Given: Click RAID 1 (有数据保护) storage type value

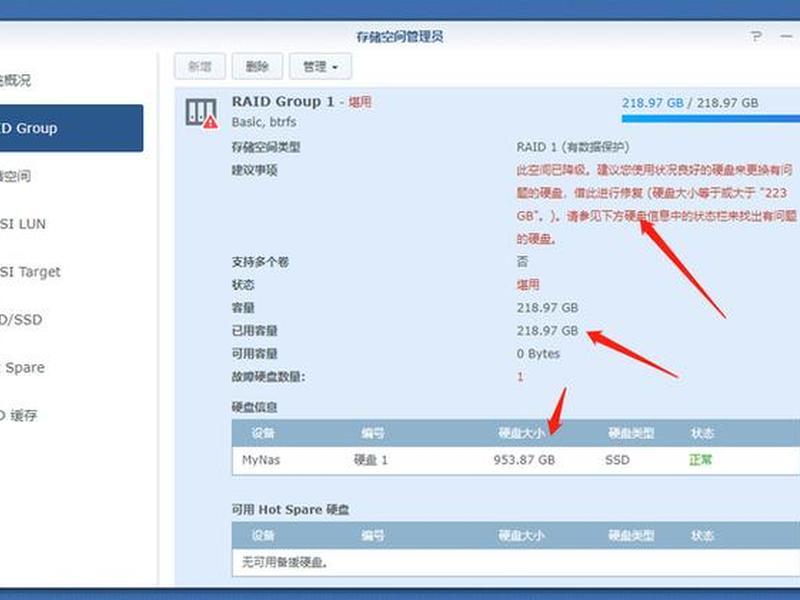Looking at the screenshot, I should pyautogui.click(x=572, y=147).
